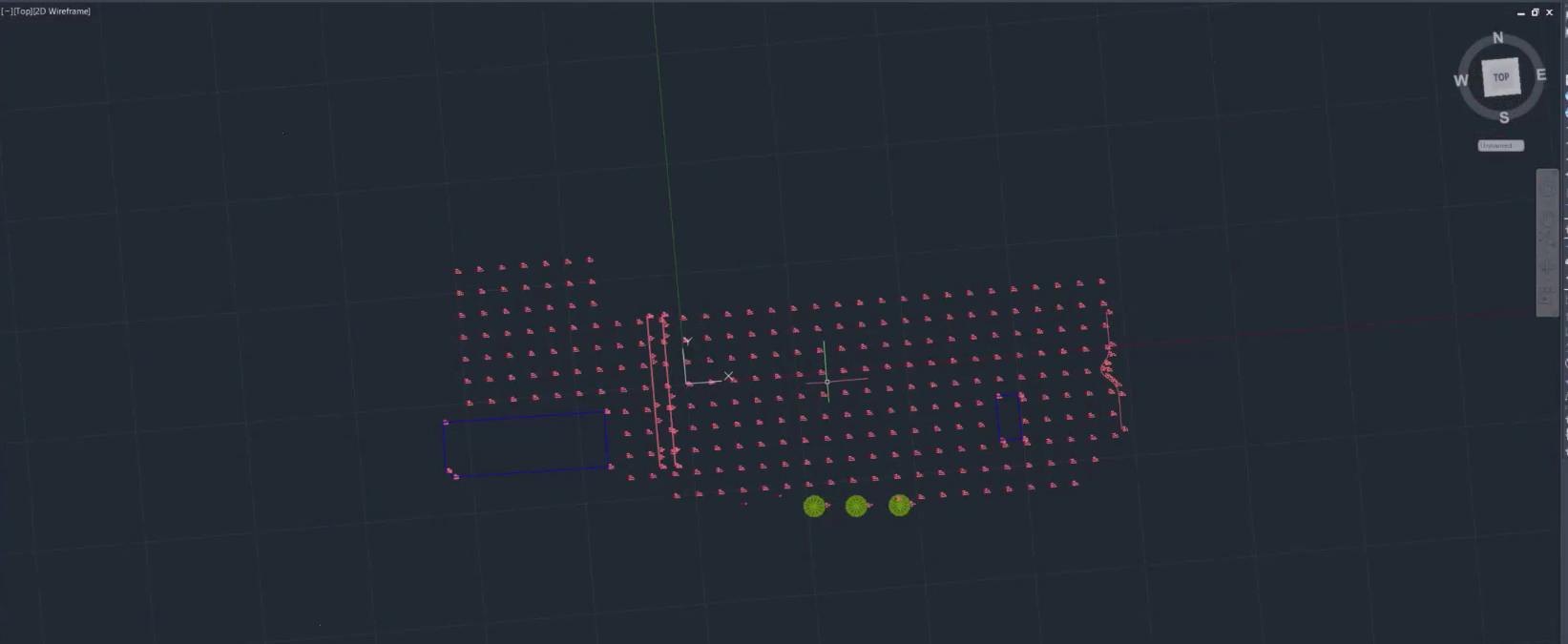1568x644 pixels.
Task: Minimize the drawing window
Action: pos(1521,12)
